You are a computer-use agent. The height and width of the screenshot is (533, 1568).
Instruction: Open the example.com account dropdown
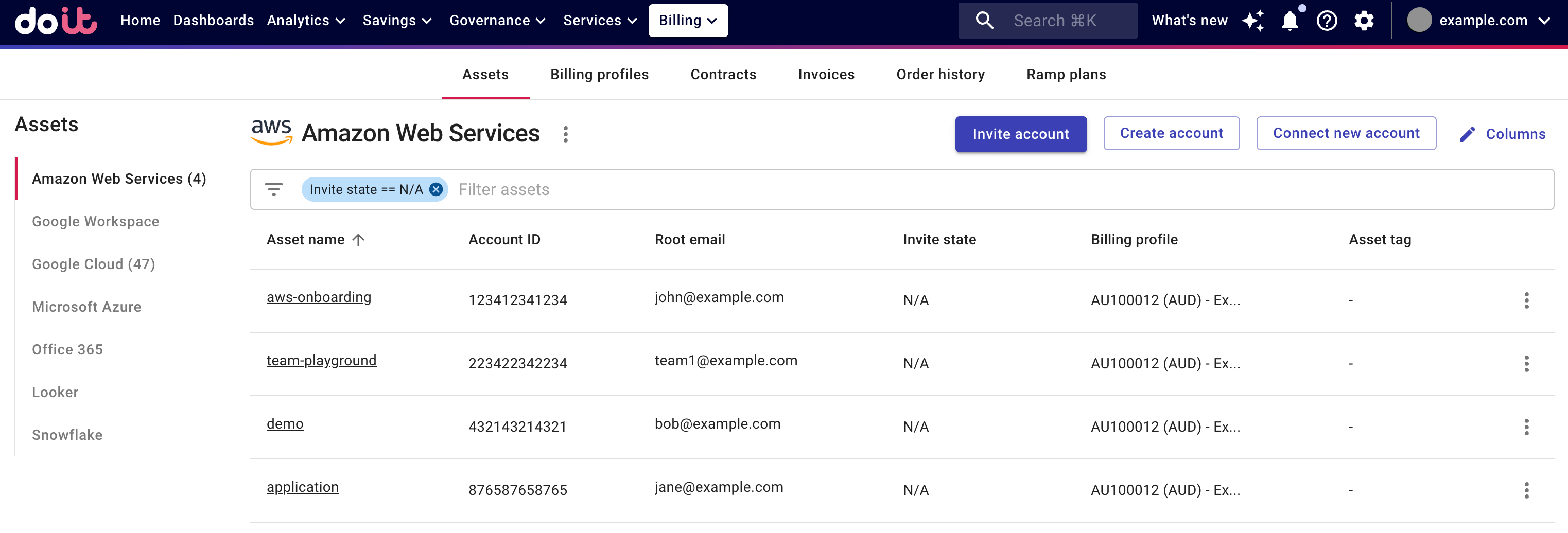click(1480, 21)
